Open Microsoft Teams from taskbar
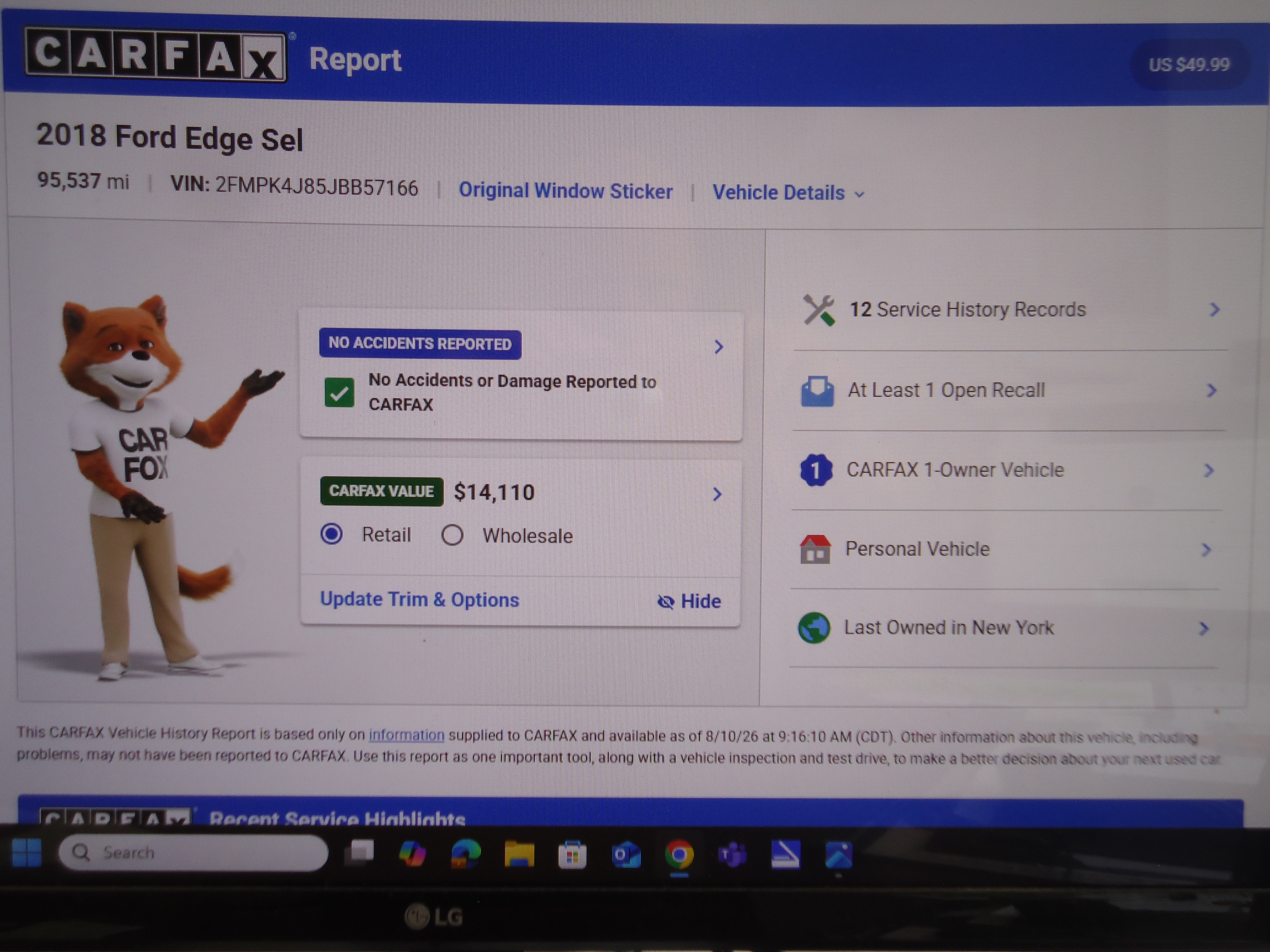Viewport: 1270px width, 952px height. pos(733,856)
